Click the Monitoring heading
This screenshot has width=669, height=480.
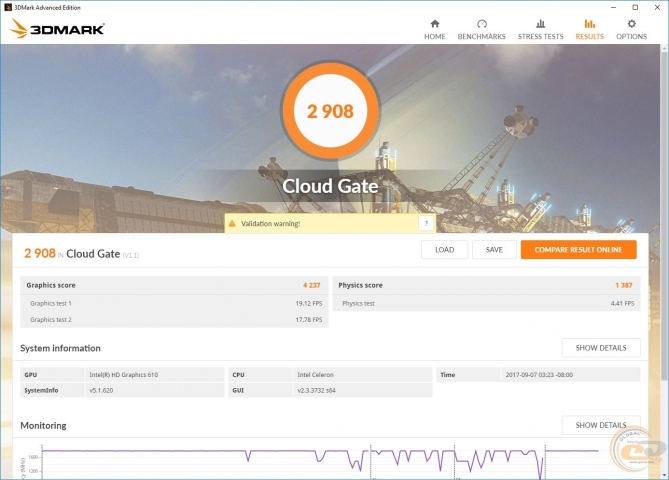pyautogui.click(x=43, y=425)
